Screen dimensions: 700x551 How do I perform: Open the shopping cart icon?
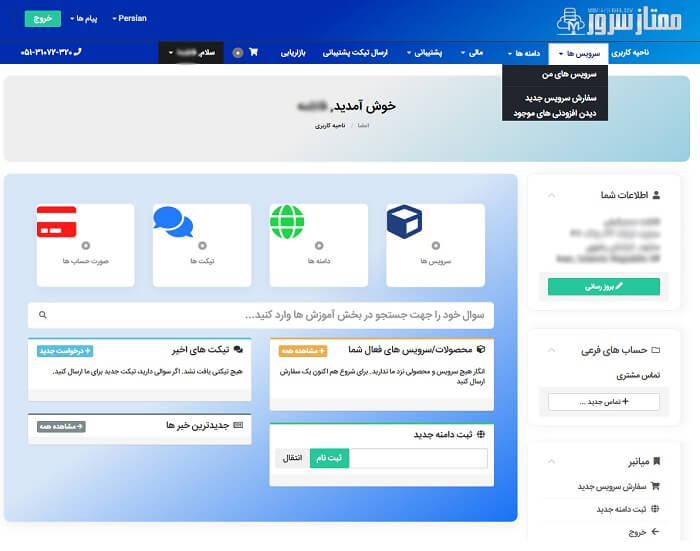click(254, 52)
